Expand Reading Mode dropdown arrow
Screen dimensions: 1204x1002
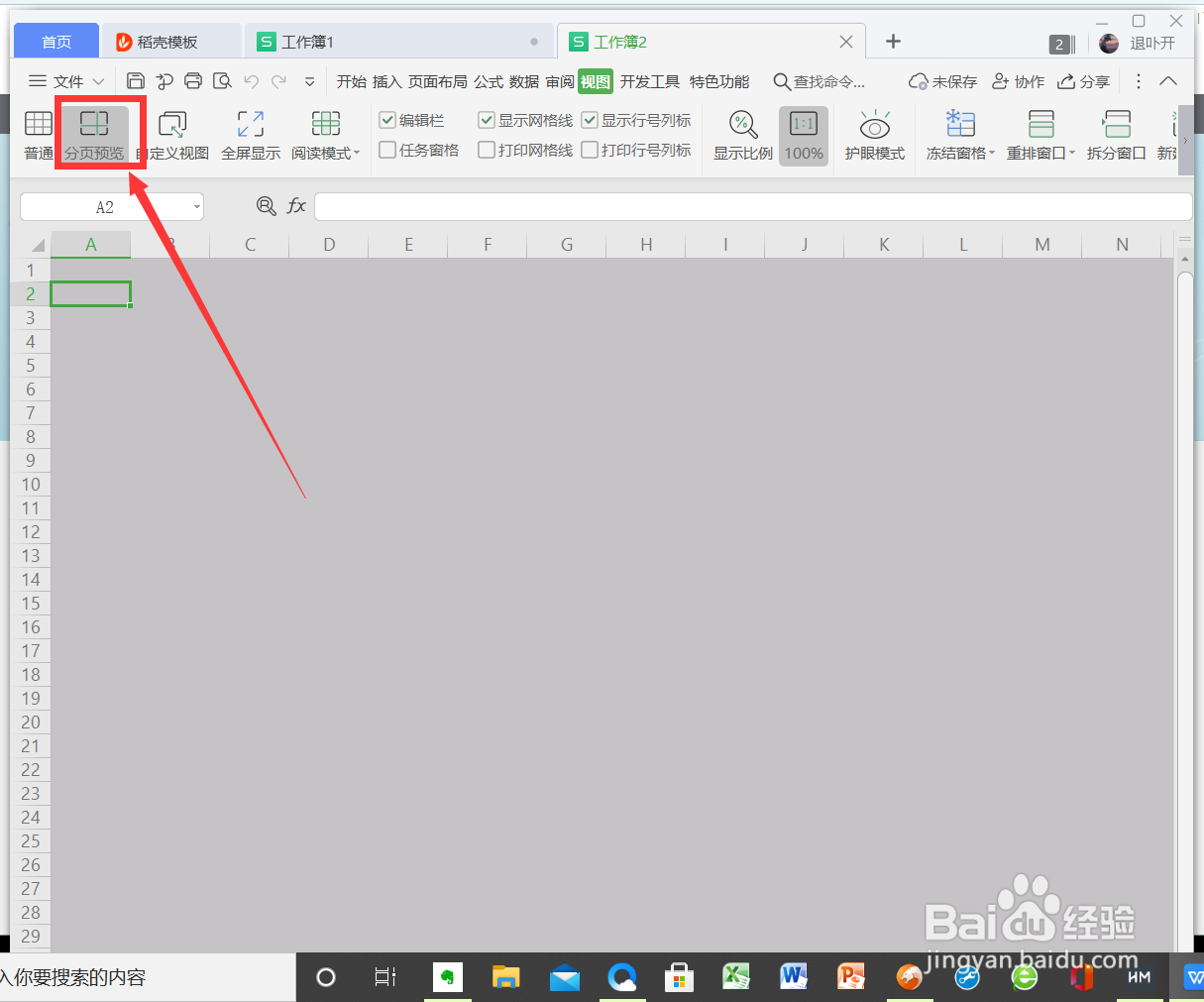[x=357, y=154]
